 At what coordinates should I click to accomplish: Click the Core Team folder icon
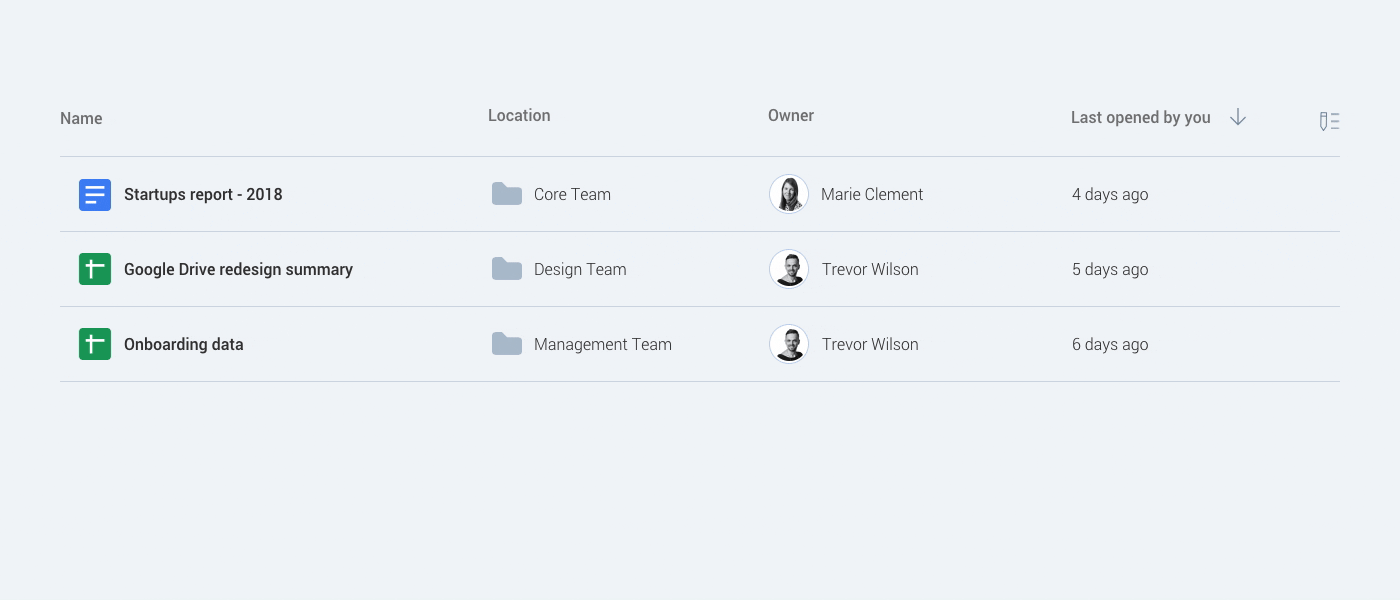pos(507,194)
